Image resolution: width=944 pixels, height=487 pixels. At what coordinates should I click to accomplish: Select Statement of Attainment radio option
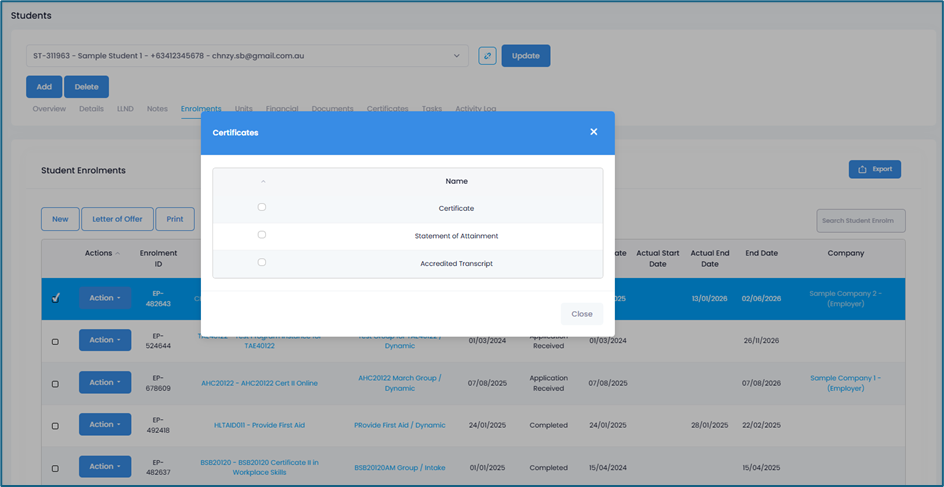click(x=262, y=235)
